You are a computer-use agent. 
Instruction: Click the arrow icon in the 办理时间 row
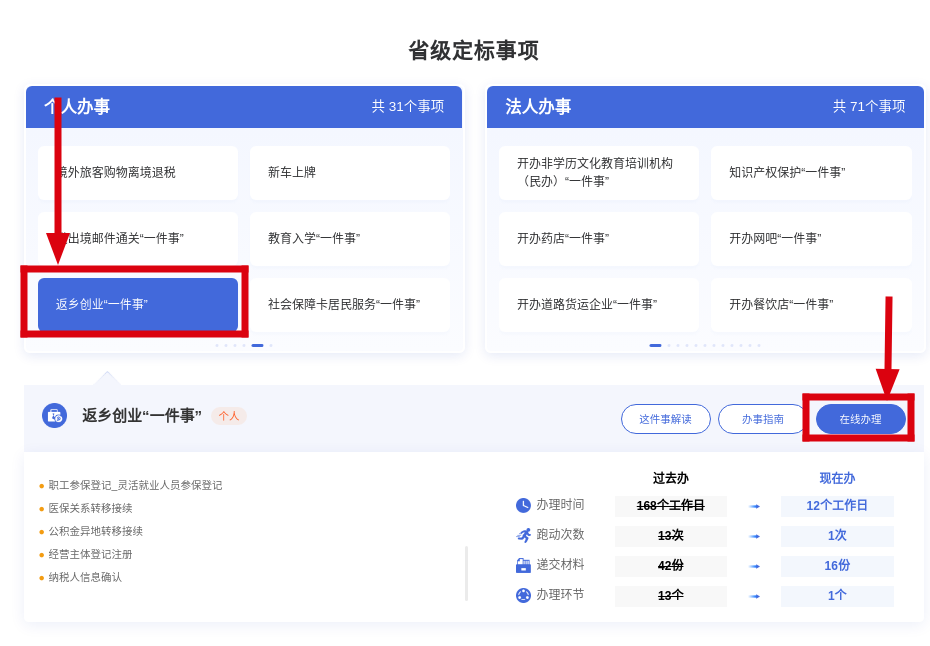[754, 507]
